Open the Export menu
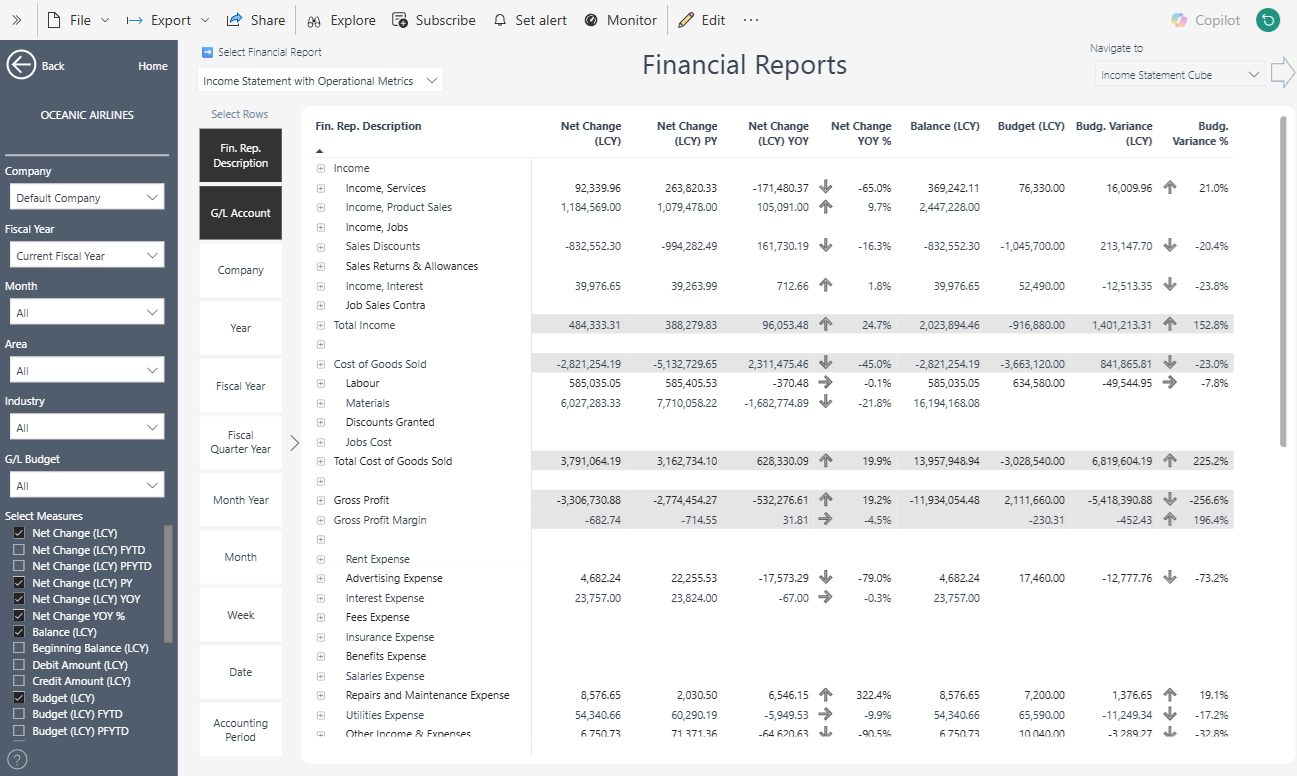 168,20
